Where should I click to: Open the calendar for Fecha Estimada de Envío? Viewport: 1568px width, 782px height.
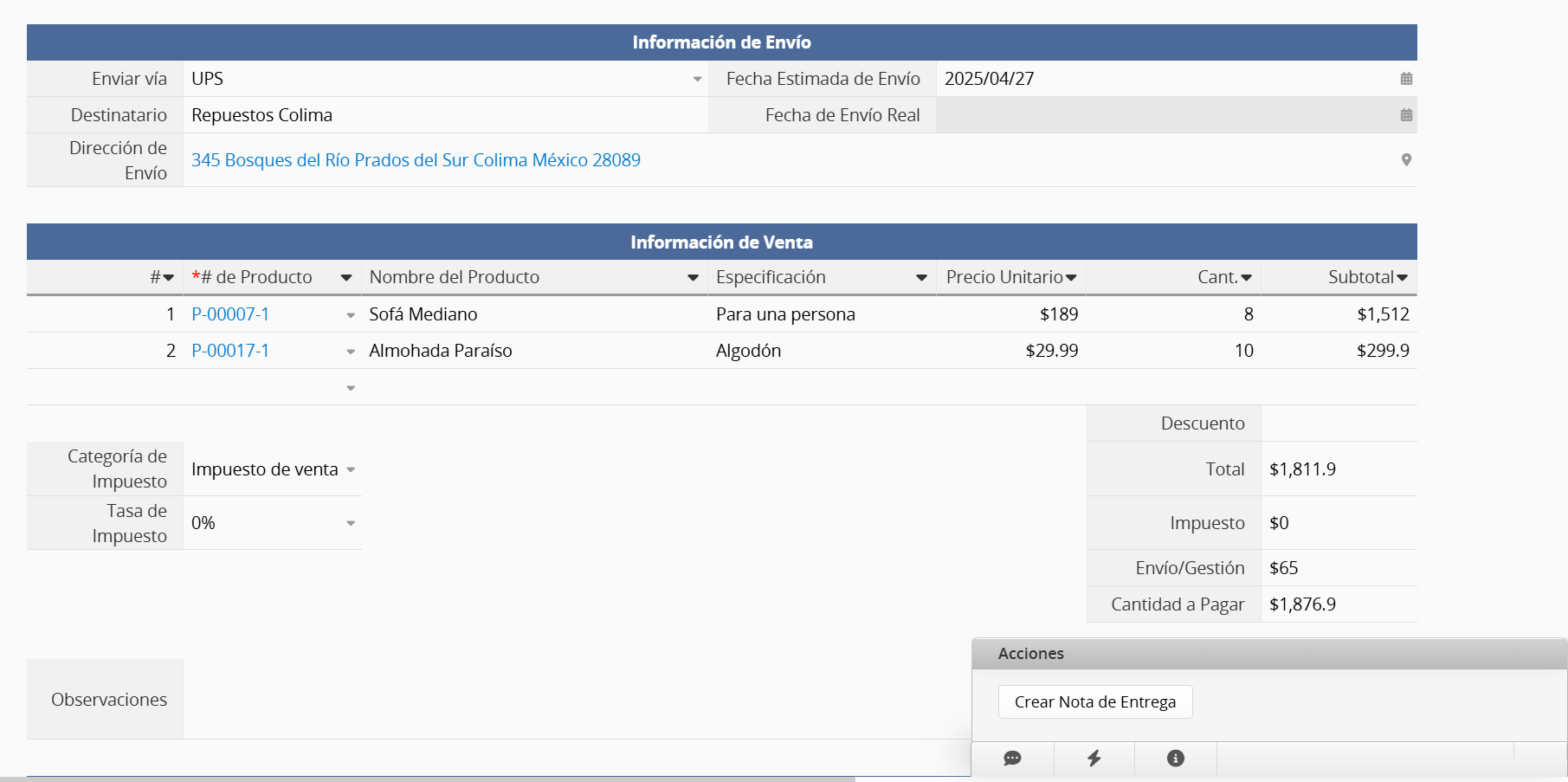point(1406,79)
